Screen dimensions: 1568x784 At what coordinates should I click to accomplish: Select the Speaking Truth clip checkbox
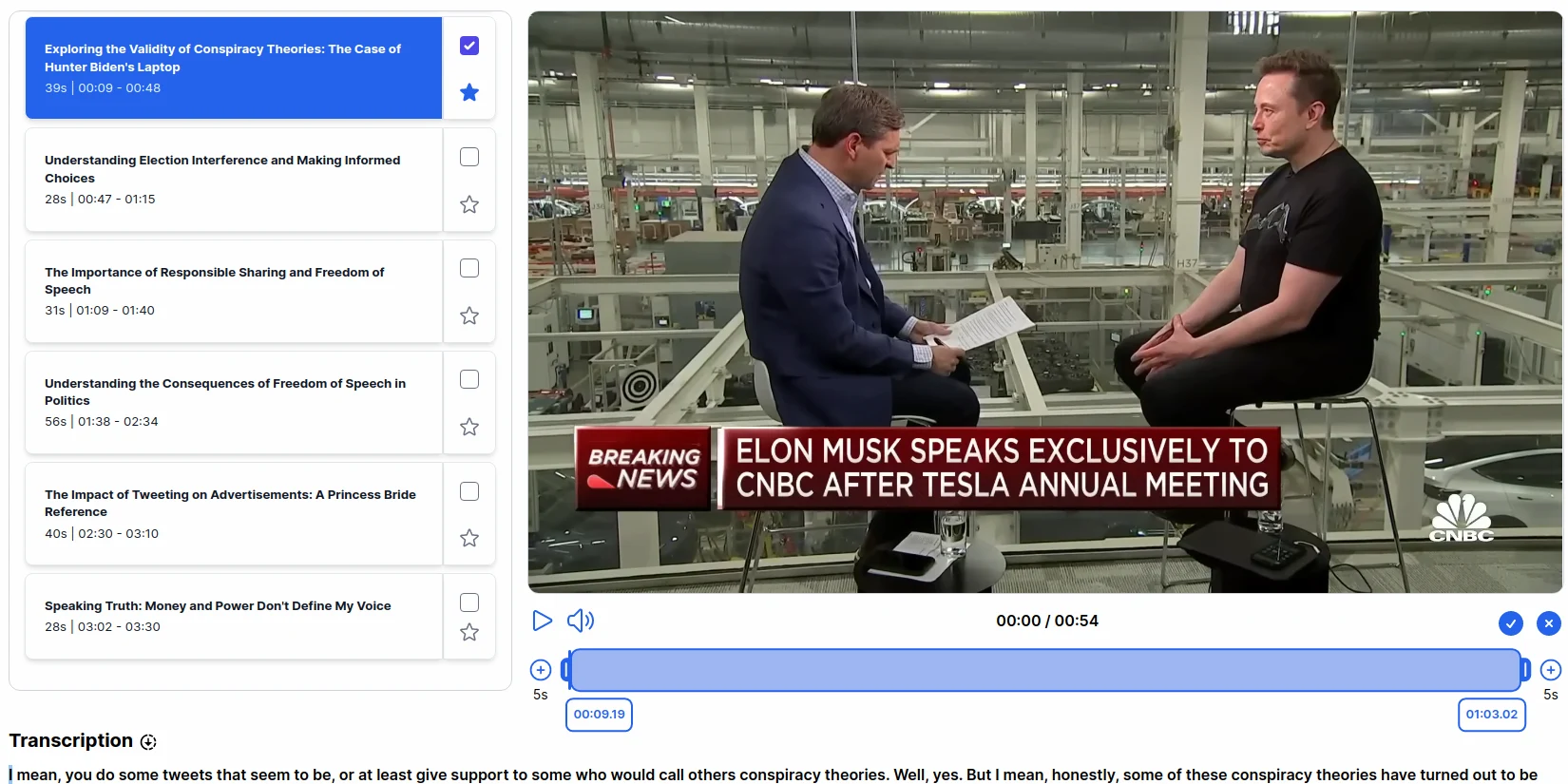[469, 602]
